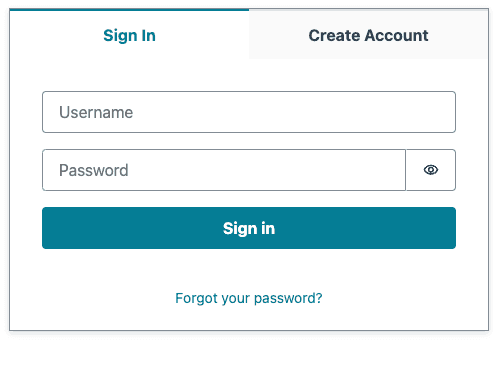The width and height of the screenshot is (497, 375).
Task: Reveal typed password with eye button
Action: [431, 170]
